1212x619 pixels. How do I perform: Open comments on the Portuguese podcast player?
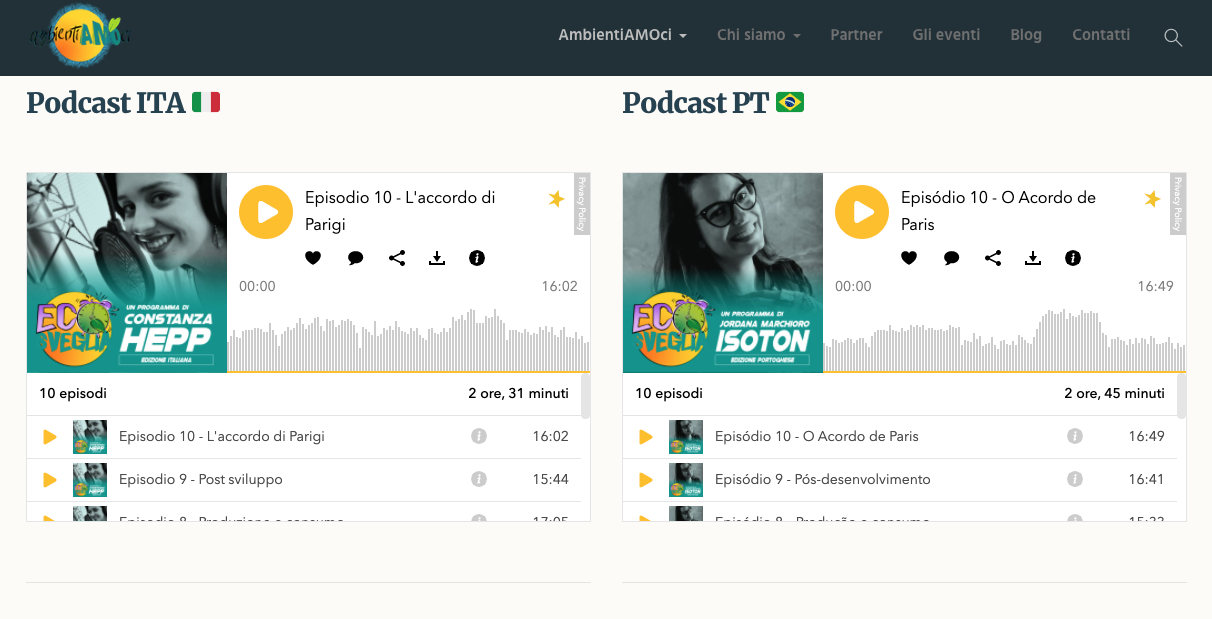click(x=951, y=258)
